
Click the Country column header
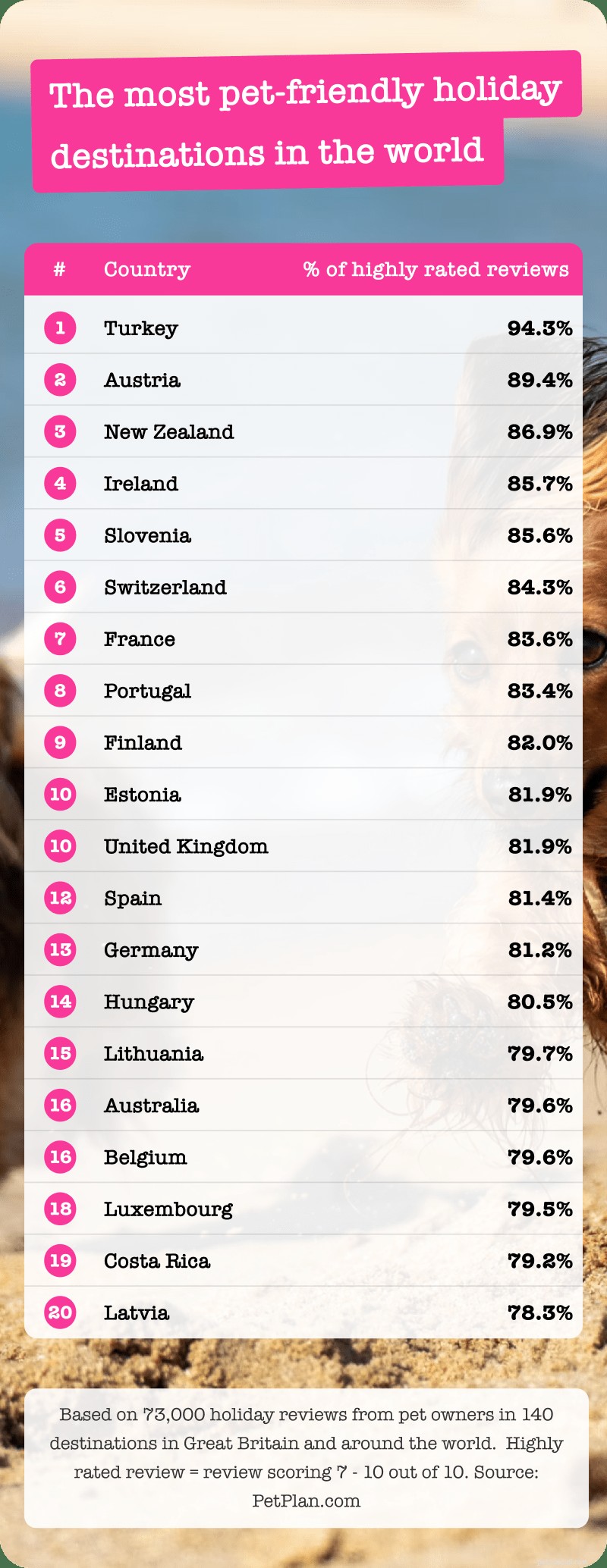click(x=147, y=270)
